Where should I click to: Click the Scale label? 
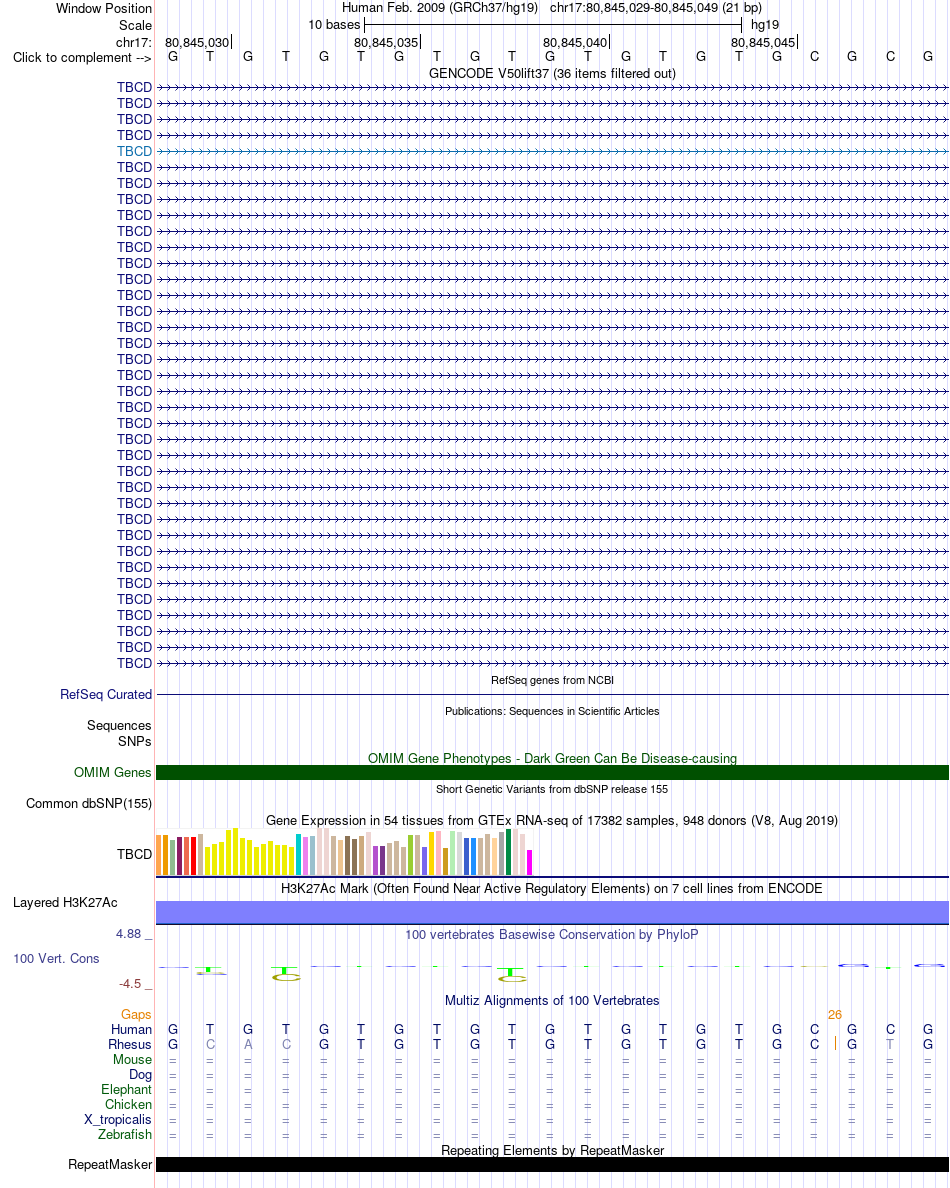136,26
